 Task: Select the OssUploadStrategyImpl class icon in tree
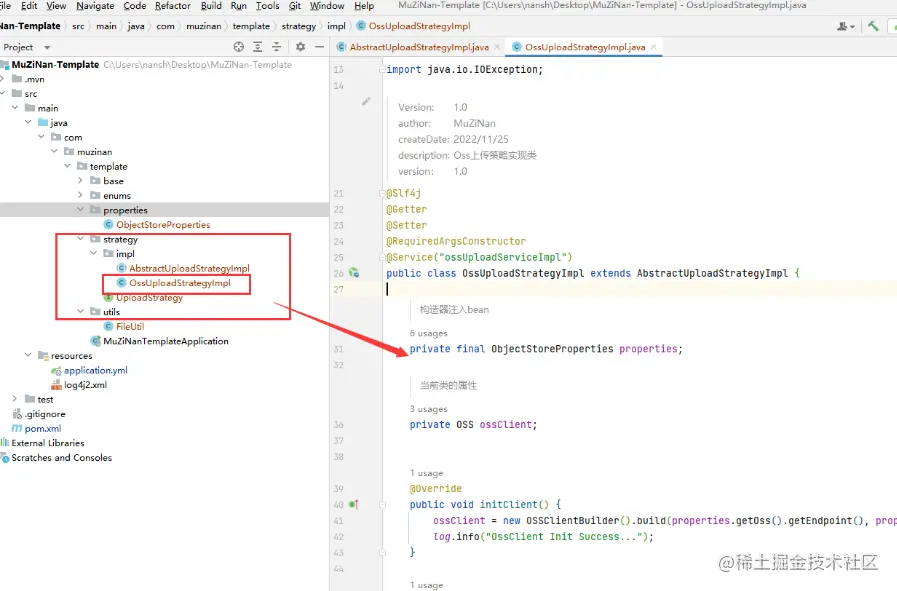(121, 283)
